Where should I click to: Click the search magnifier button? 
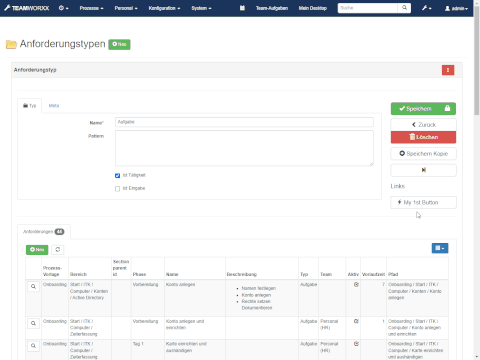tap(404, 8)
